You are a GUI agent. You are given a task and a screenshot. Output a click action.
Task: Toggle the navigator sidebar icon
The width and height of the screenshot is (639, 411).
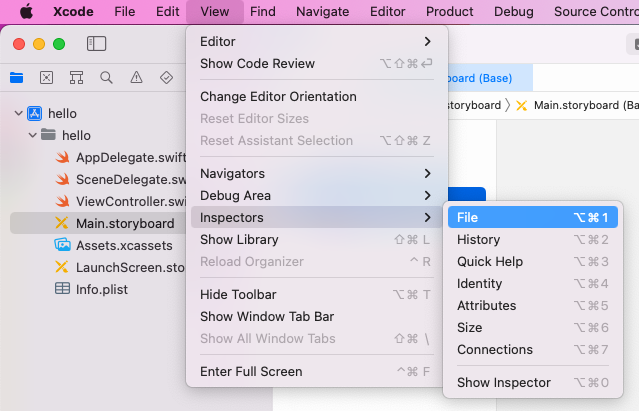97,44
